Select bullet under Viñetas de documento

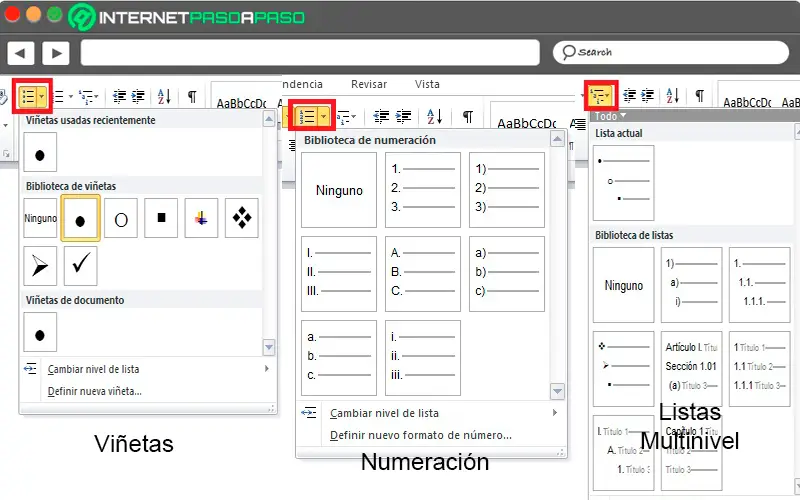[x=40, y=333]
